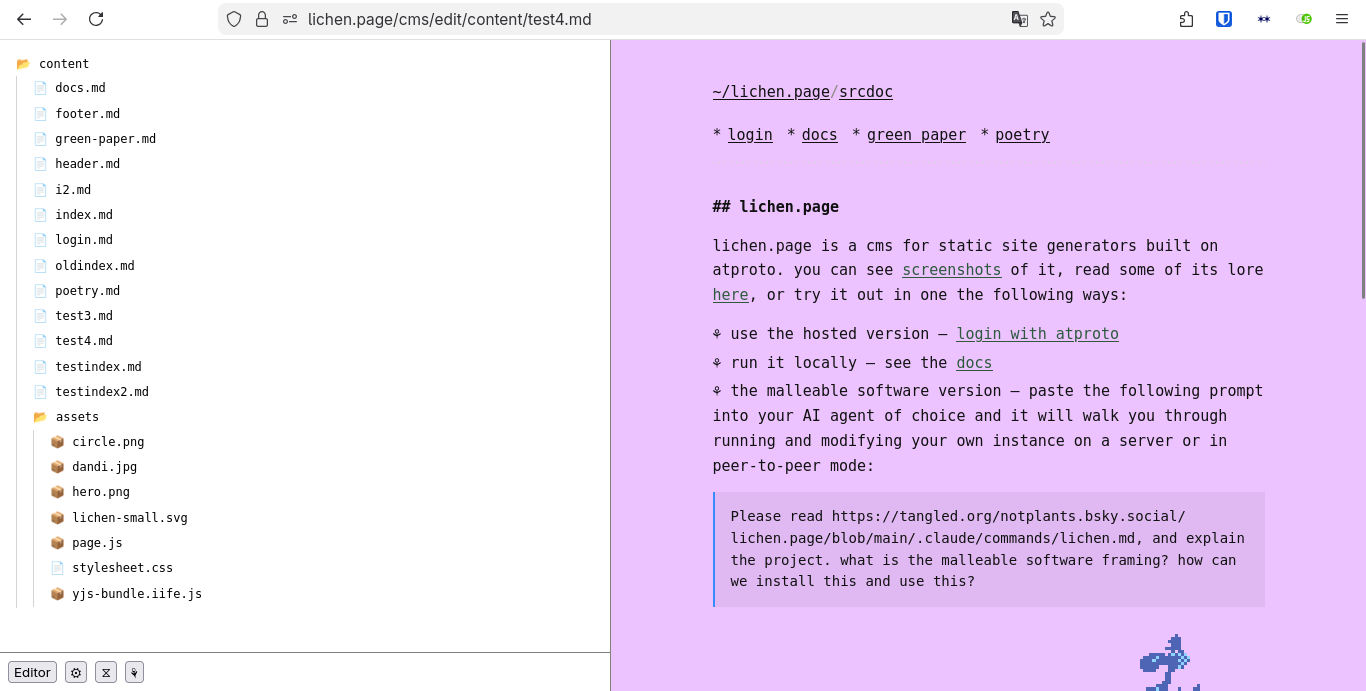
Task: Click the content folder icon in file tree
Action: [22, 63]
